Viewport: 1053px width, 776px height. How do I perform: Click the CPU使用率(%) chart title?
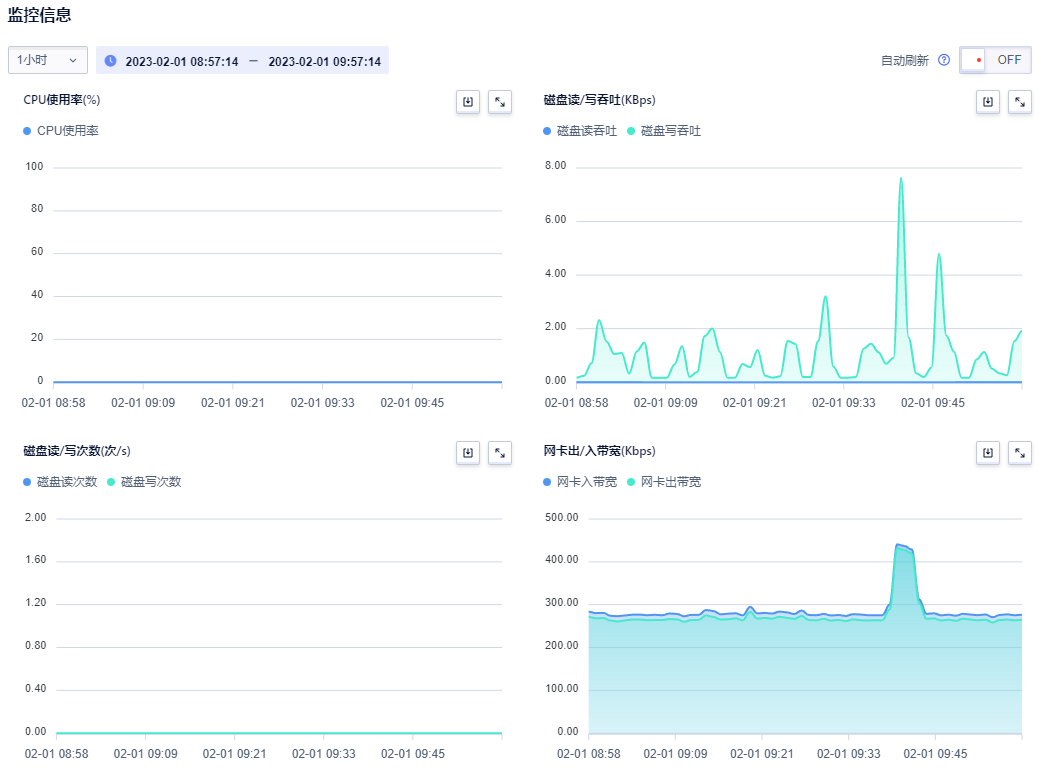(x=62, y=100)
